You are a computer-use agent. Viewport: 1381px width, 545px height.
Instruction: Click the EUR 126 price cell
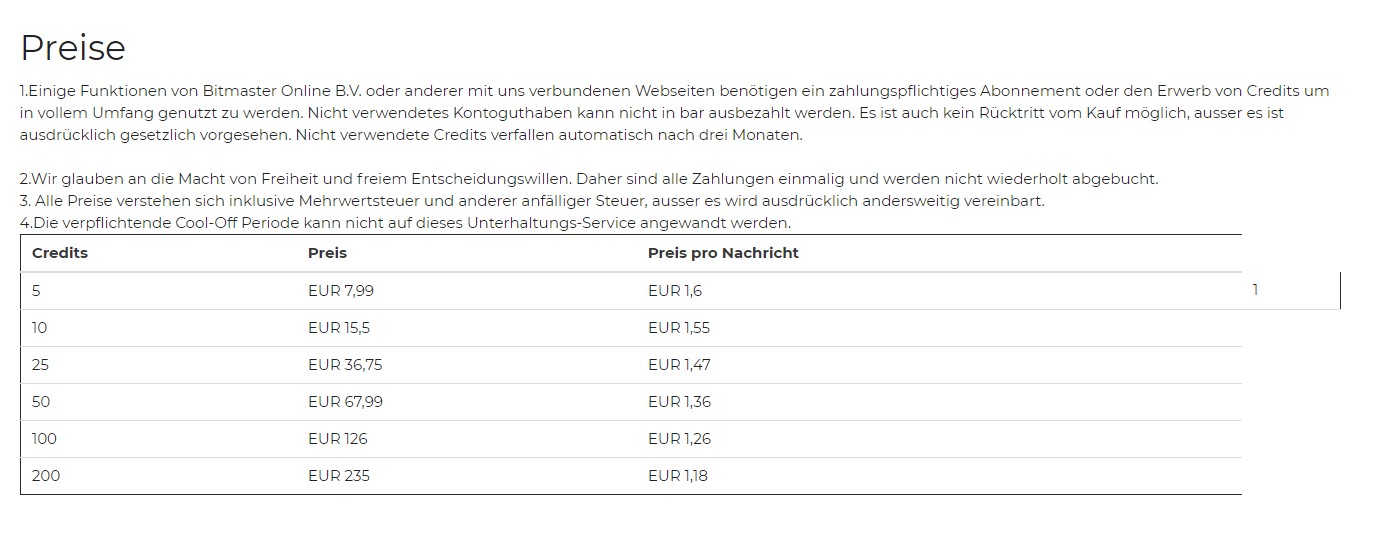338,439
